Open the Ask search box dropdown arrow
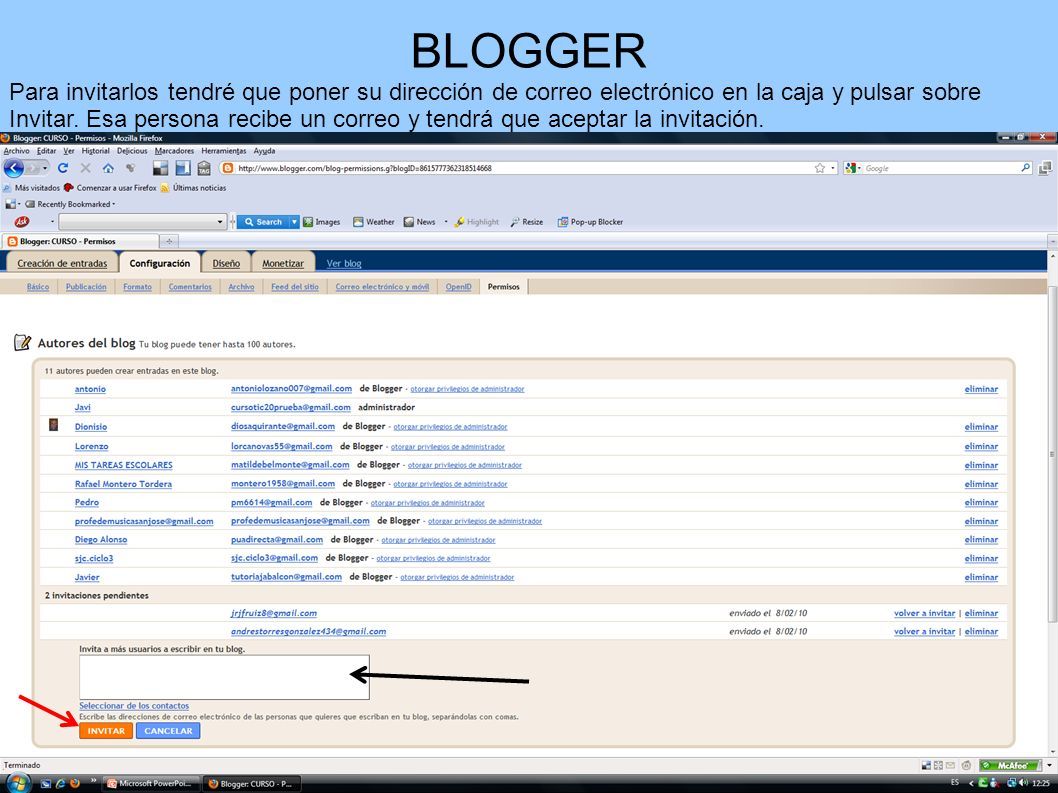 point(219,221)
